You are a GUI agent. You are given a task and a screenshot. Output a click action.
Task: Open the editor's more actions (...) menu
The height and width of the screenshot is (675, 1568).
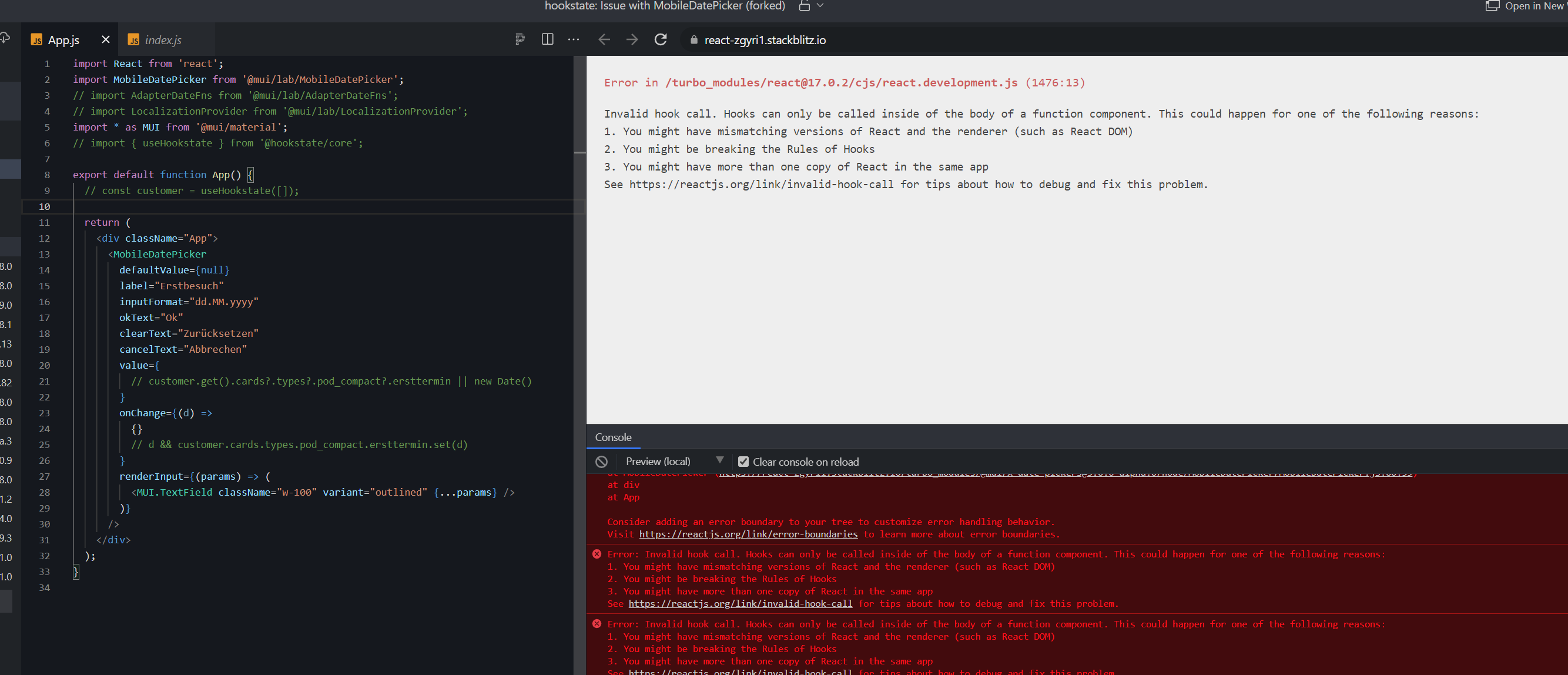[573, 39]
